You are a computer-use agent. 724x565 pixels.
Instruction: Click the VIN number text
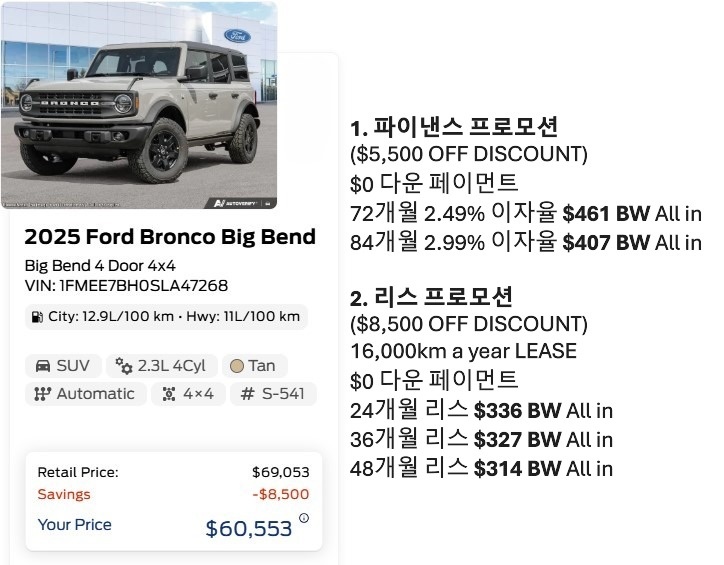(x=126, y=285)
